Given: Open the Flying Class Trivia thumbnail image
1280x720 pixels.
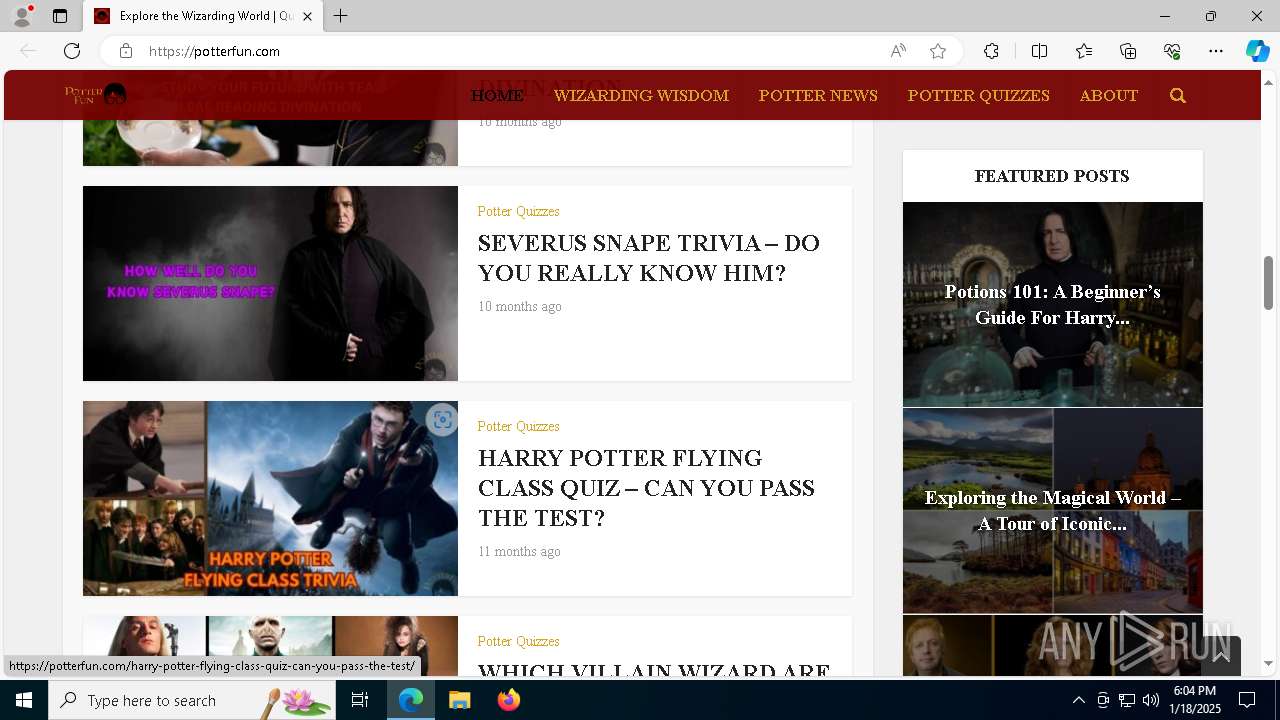Looking at the screenshot, I should click(270, 498).
